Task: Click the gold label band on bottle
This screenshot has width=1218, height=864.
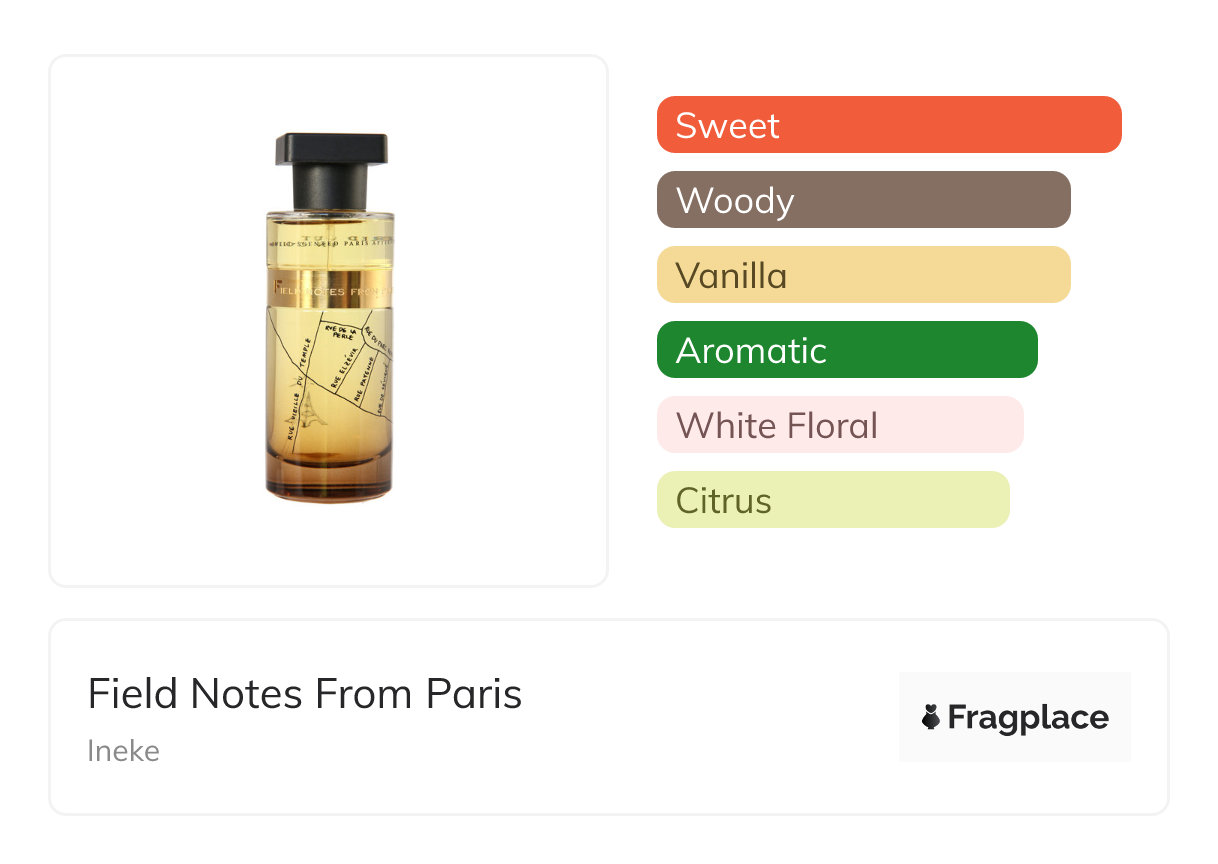Action: point(330,288)
